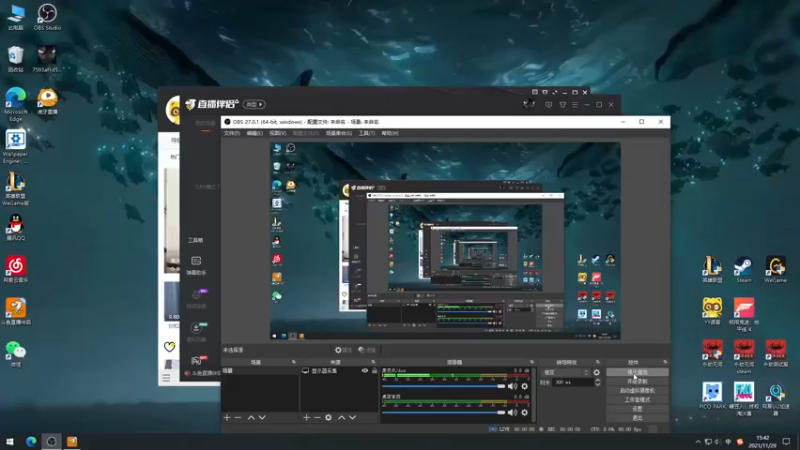
Task: Open NetEase Cloud Music desktop icon
Action: coord(16,269)
